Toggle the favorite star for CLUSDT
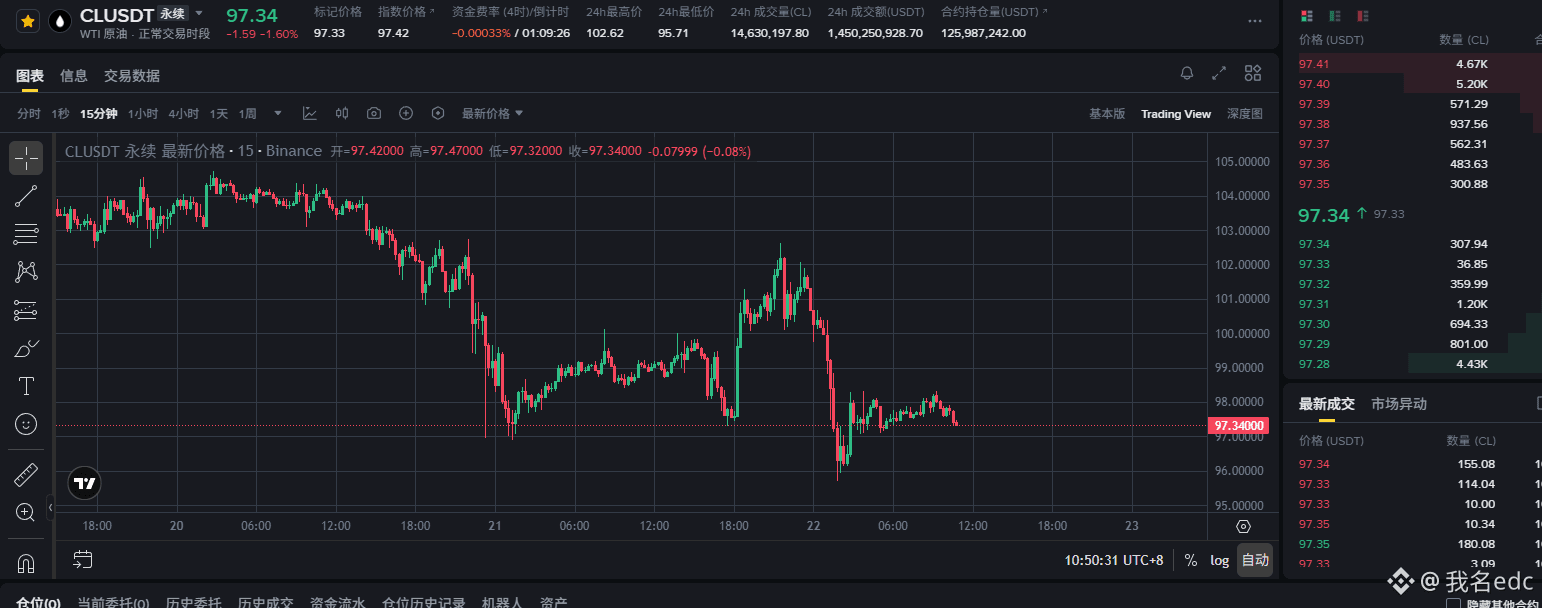Viewport: 1542px width, 608px height. [28, 21]
